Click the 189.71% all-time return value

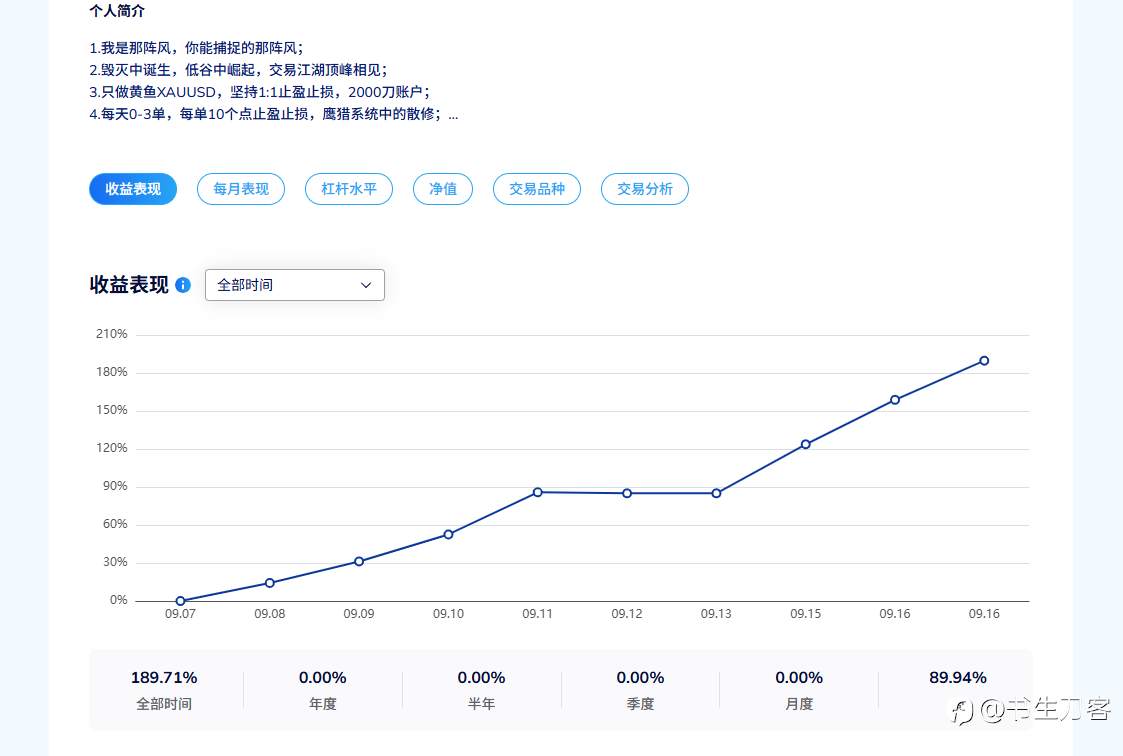tap(164, 677)
